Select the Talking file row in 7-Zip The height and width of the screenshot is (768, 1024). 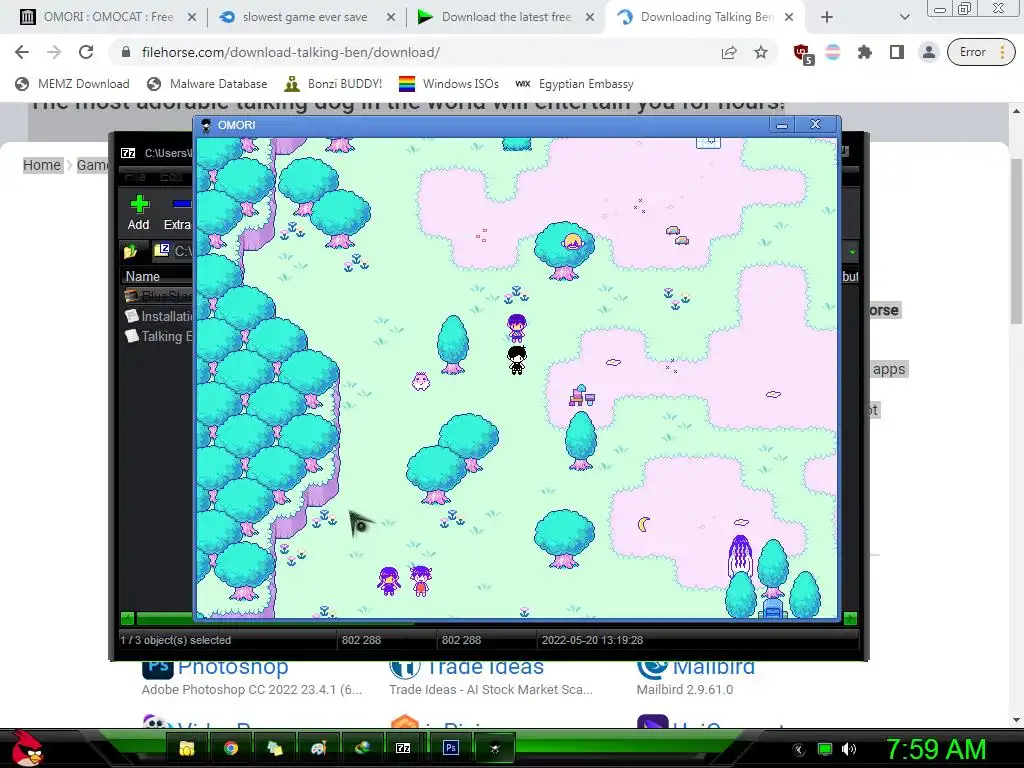(159, 336)
